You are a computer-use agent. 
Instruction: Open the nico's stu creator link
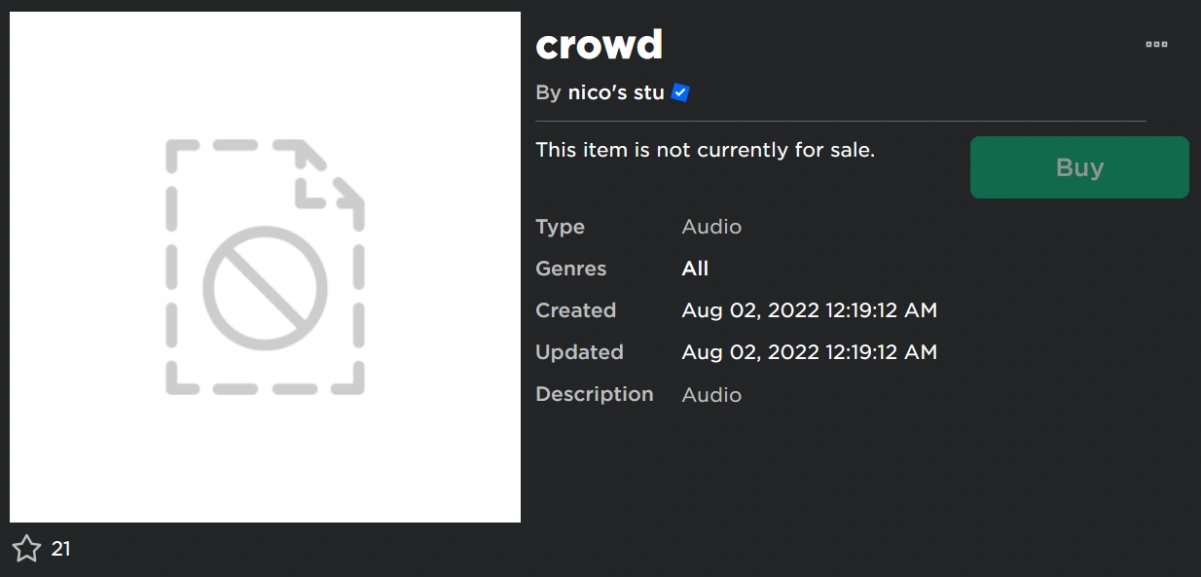click(x=615, y=93)
